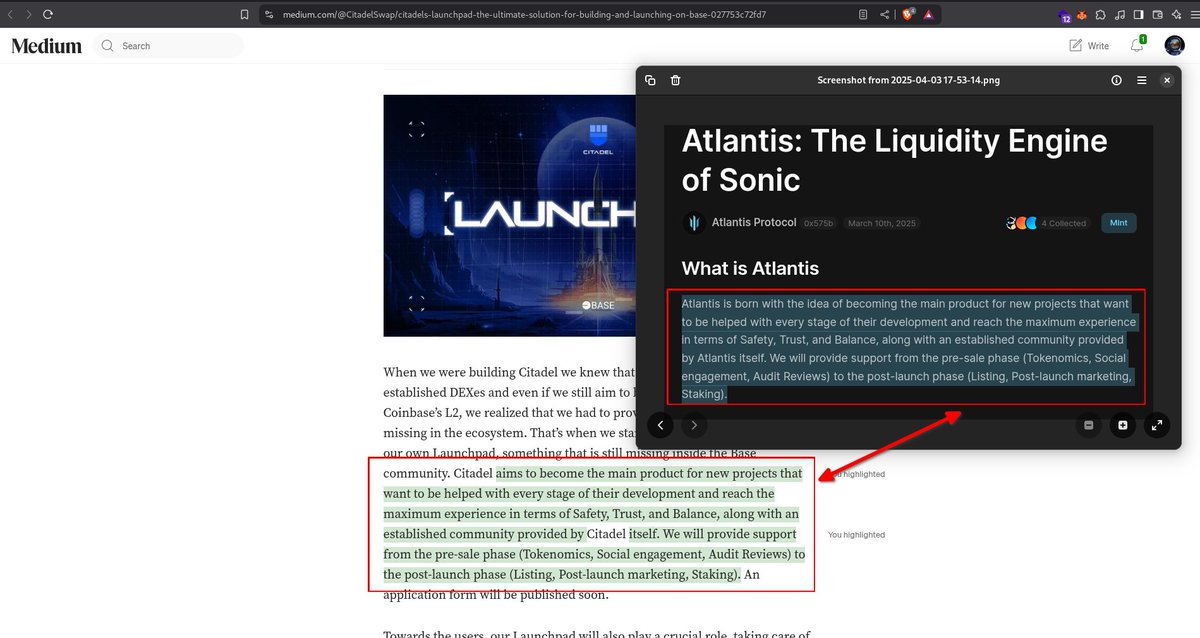This screenshot has width=1200, height=638.
Task: Zoom out with the minus button in viewer
Action: click(1088, 425)
